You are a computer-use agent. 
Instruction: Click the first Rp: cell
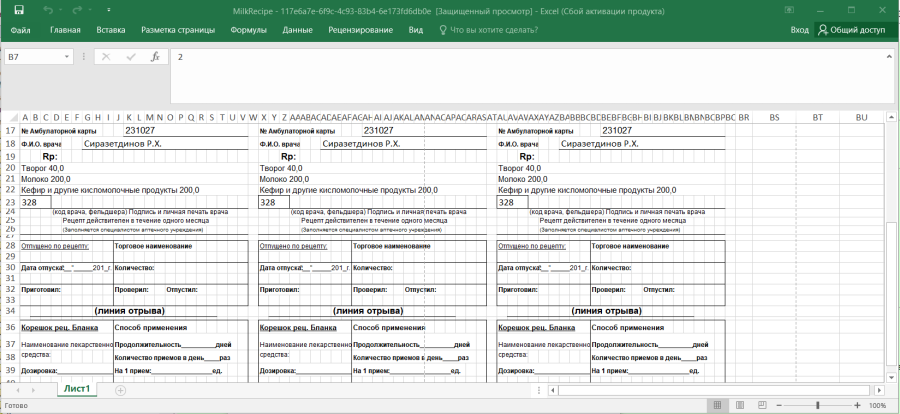tap(51, 156)
